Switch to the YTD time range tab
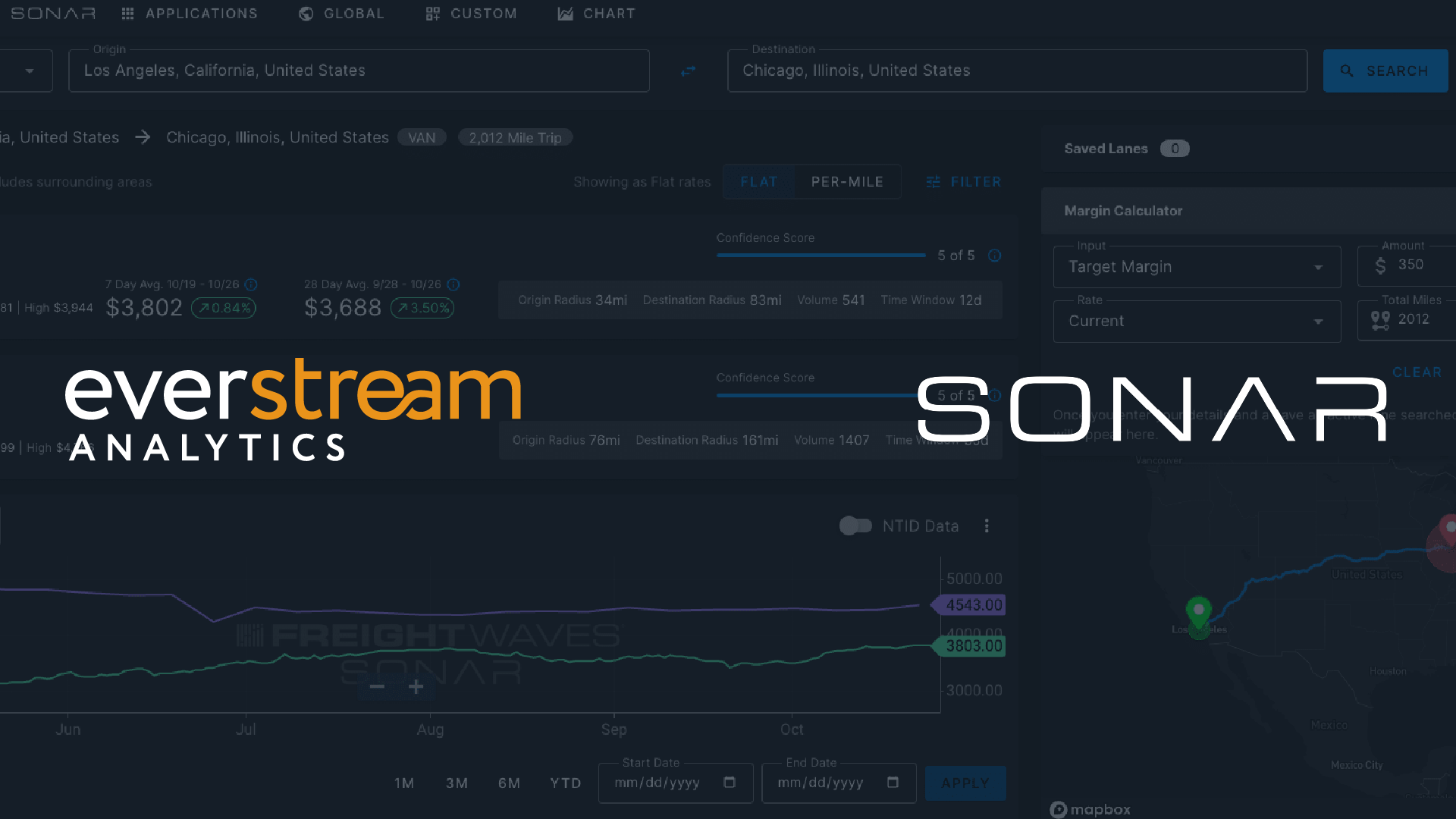The height and width of the screenshot is (819, 1456). tap(565, 783)
